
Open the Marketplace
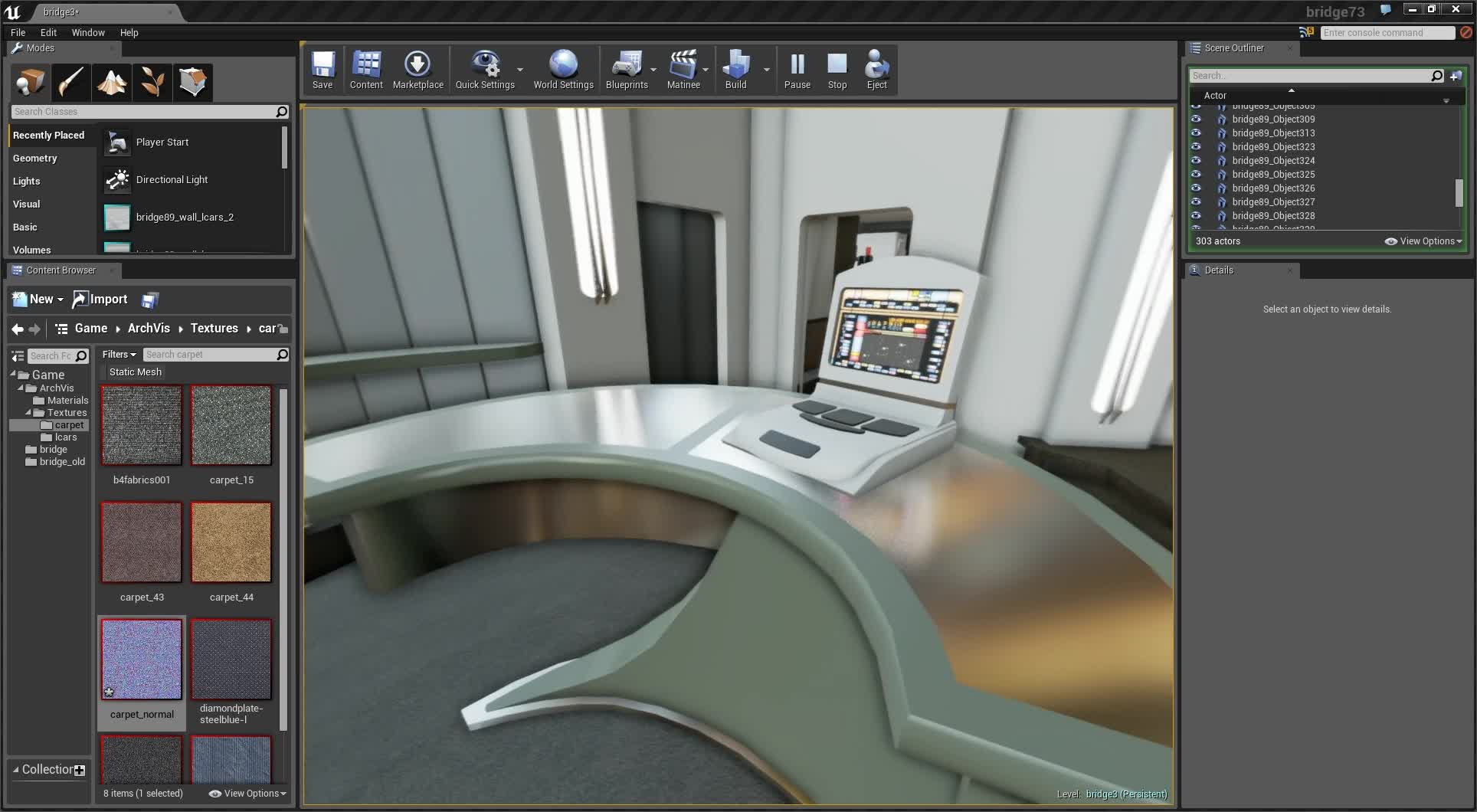coord(418,69)
